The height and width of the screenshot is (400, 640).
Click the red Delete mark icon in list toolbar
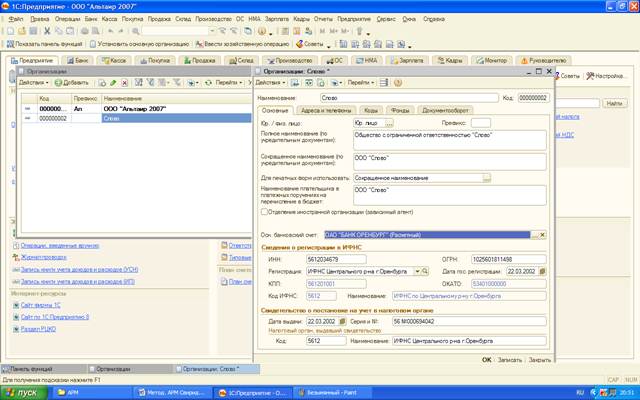(124, 83)
